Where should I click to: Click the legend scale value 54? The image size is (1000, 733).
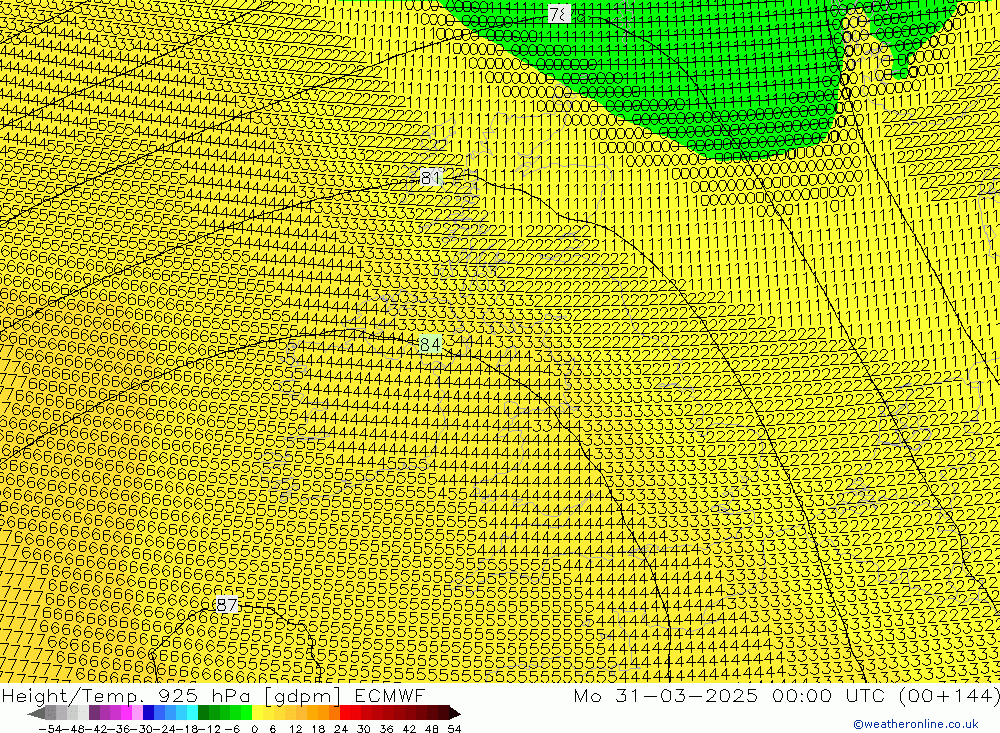point(454,729)
